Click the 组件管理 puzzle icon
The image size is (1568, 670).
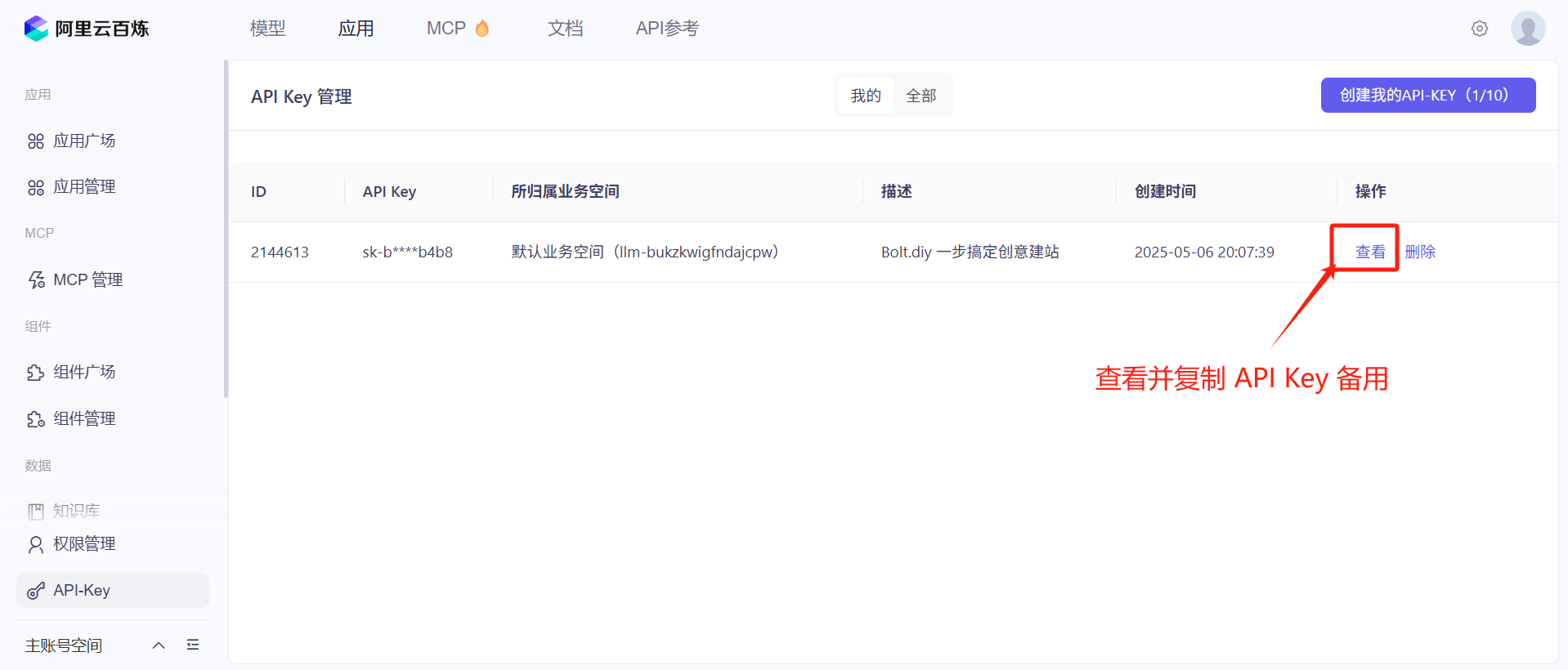(x=36, y=419)
